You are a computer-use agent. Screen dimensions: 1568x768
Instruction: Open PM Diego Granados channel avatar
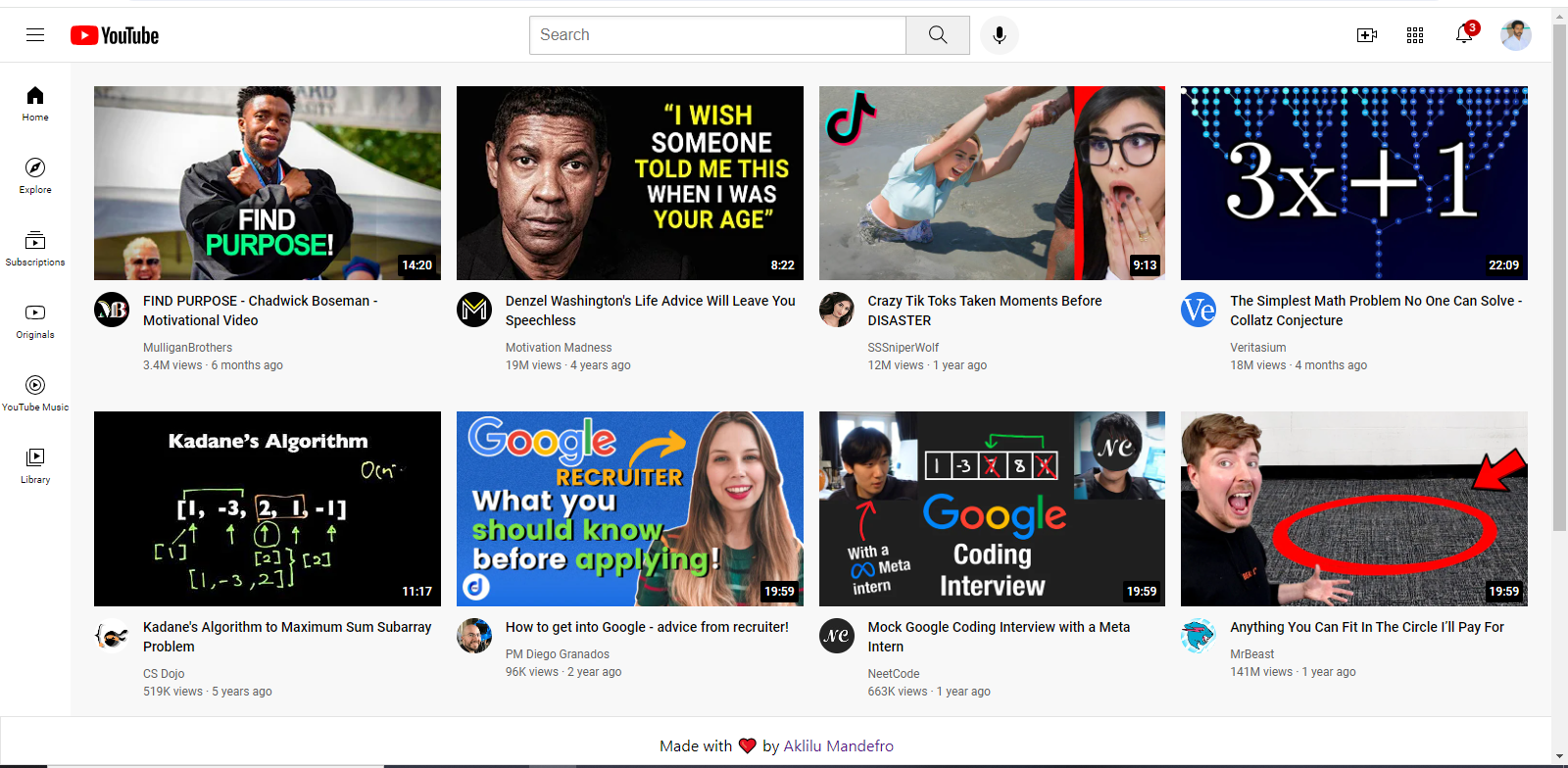coord(474,636)
